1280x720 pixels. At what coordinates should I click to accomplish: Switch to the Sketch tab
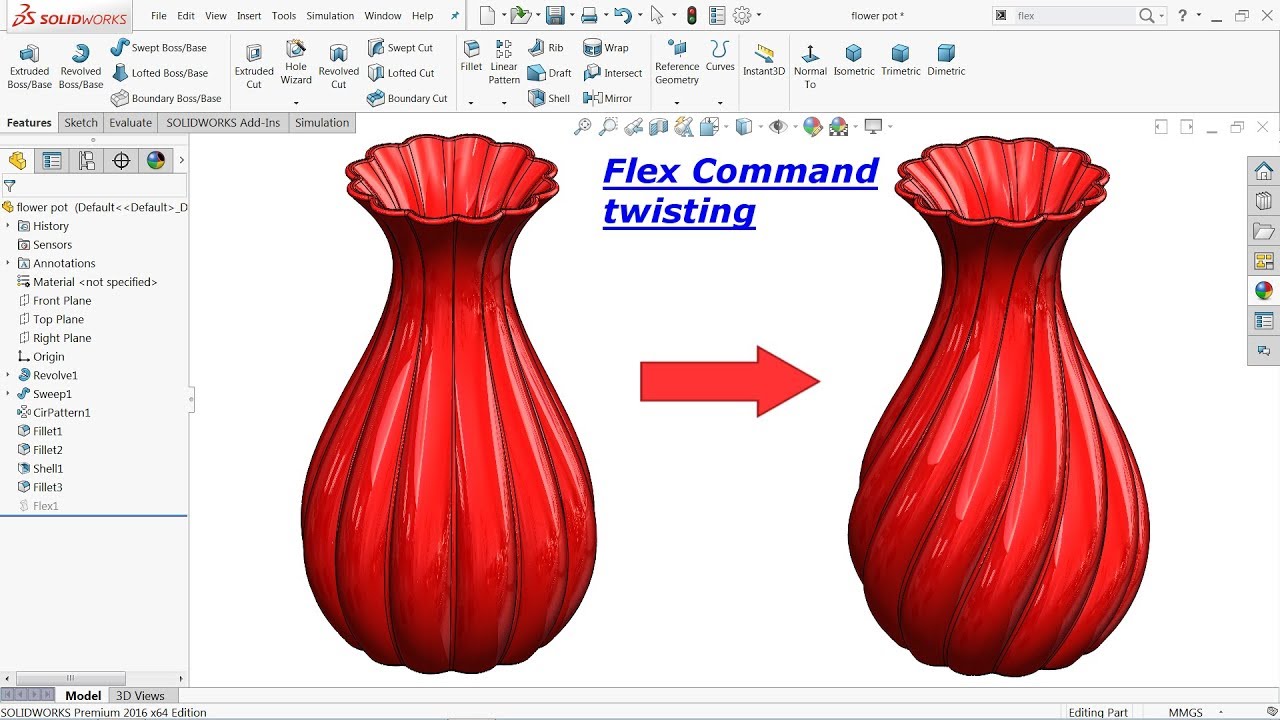tap(81, 123)
